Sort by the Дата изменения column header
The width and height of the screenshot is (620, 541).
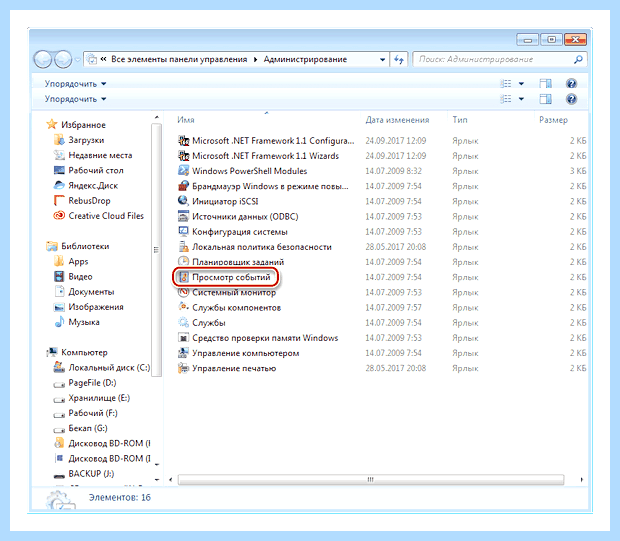397,120
